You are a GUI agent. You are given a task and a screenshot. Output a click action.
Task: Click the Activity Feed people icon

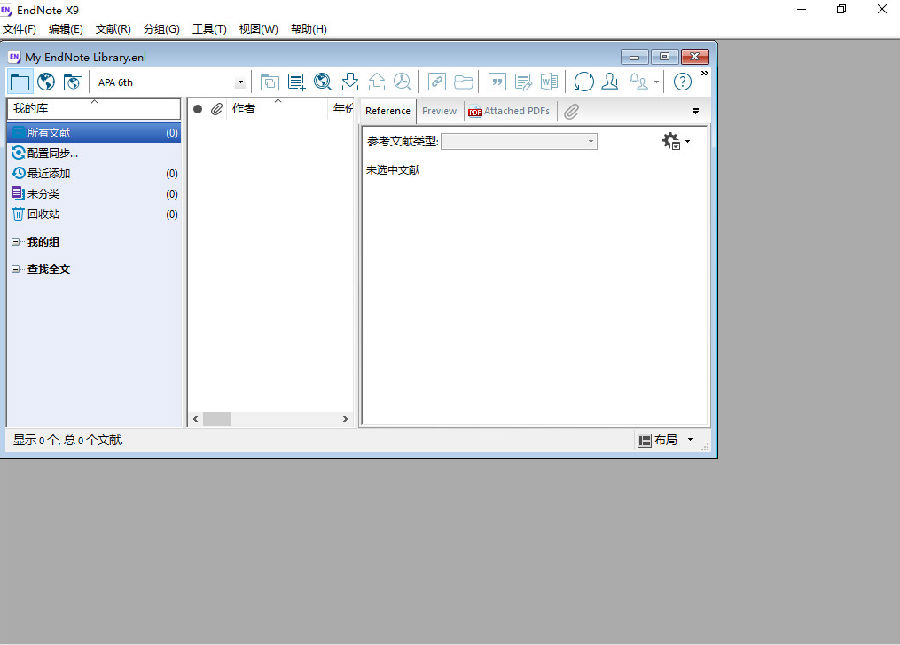click(x=638, y=82)
